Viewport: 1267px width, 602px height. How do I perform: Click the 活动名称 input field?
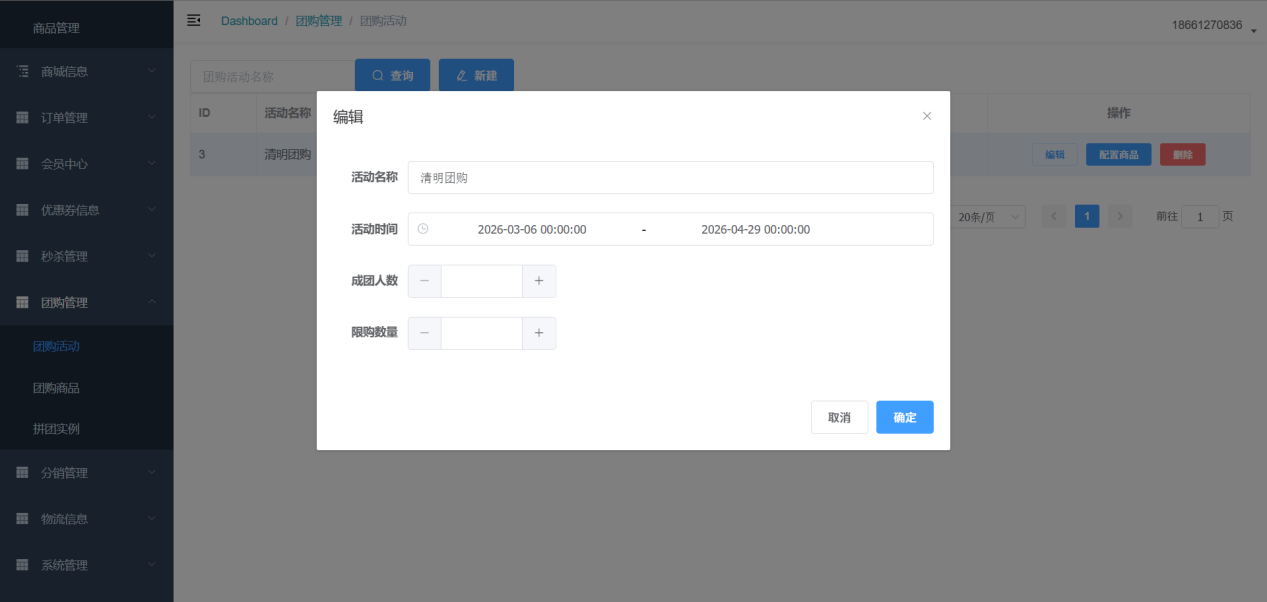(670, 178)
